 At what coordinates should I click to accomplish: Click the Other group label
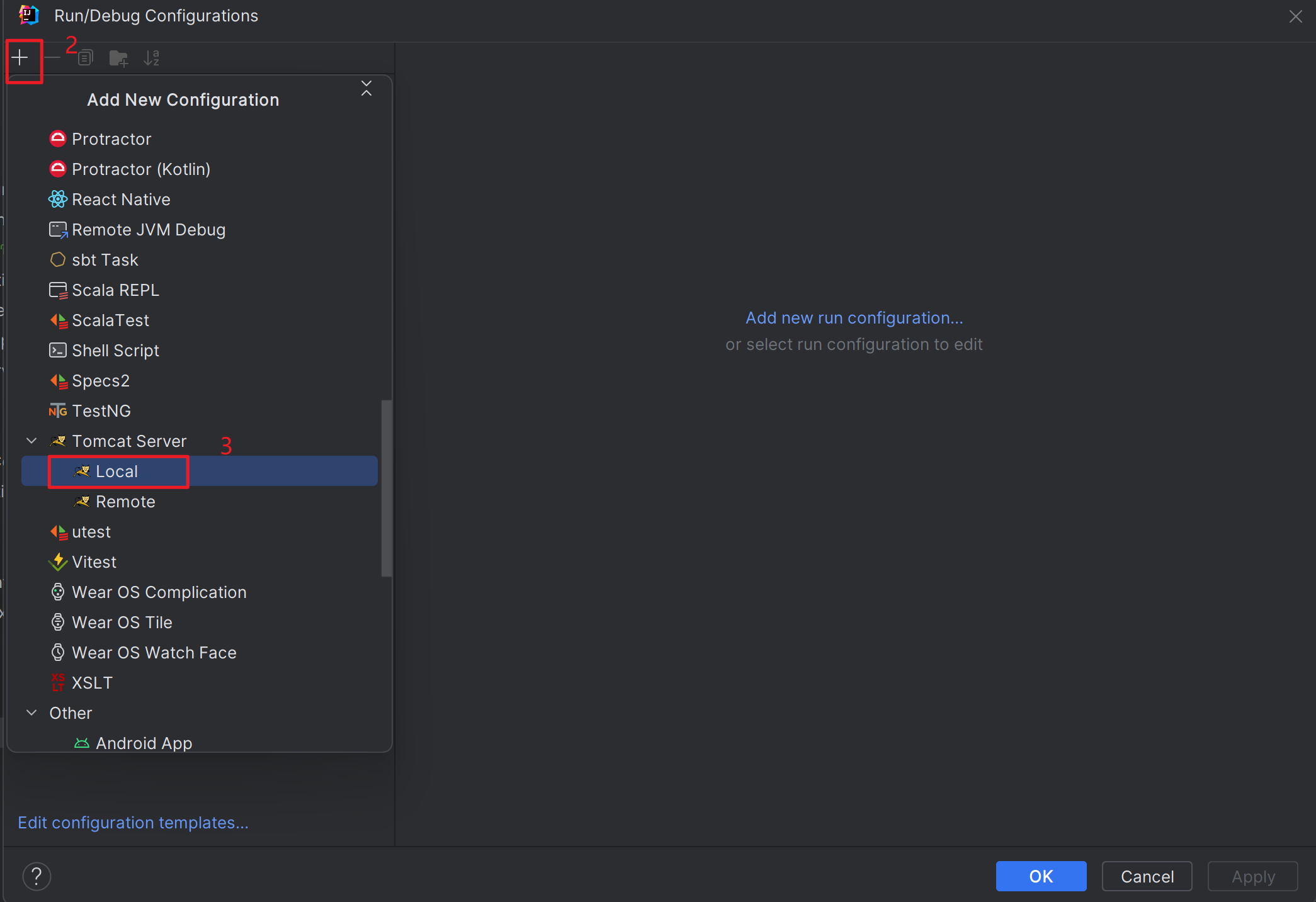pyautogui.click(x=71, y=713)
